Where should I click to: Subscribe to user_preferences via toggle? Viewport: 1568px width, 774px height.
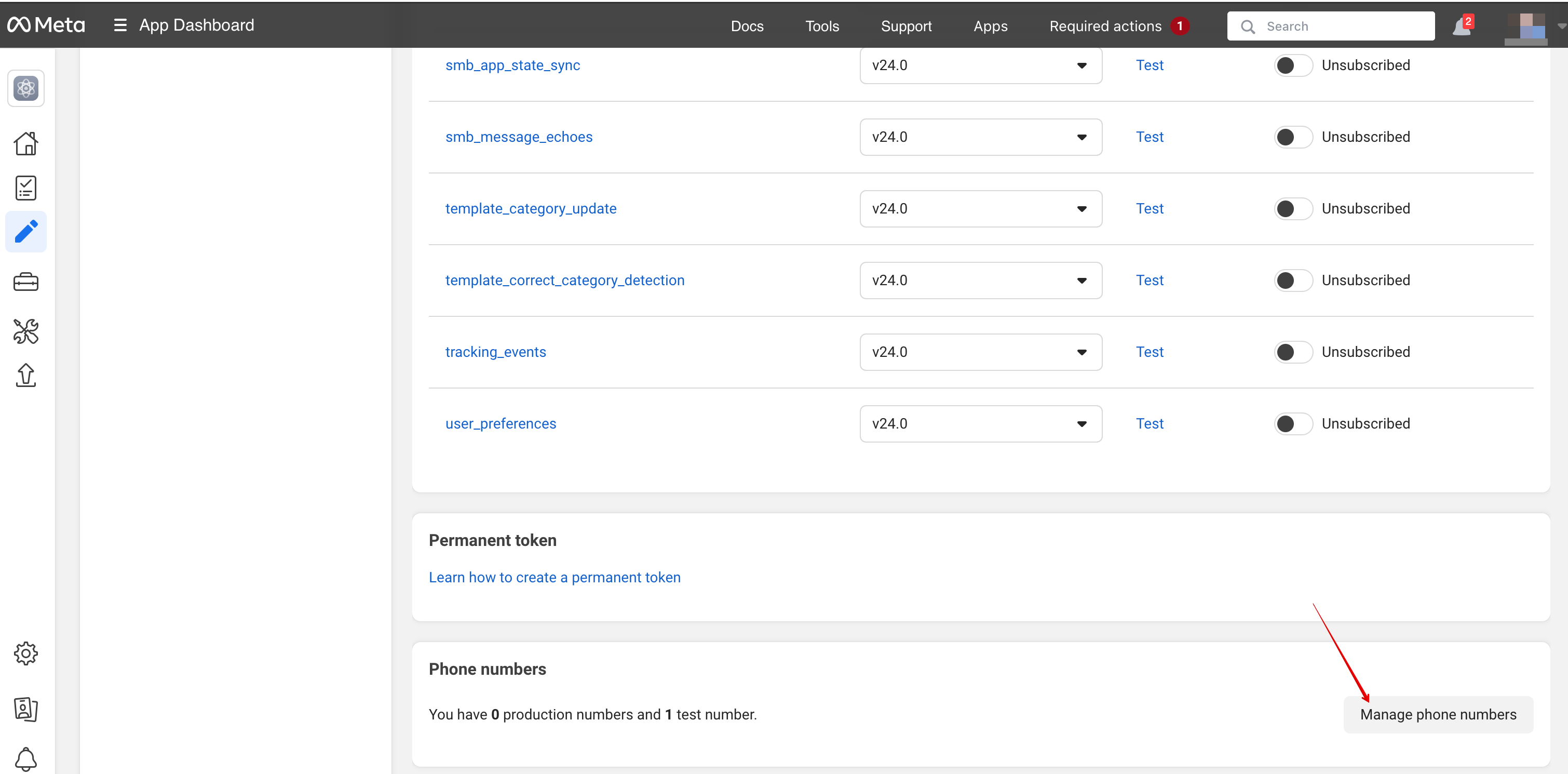click(1293, 424)
